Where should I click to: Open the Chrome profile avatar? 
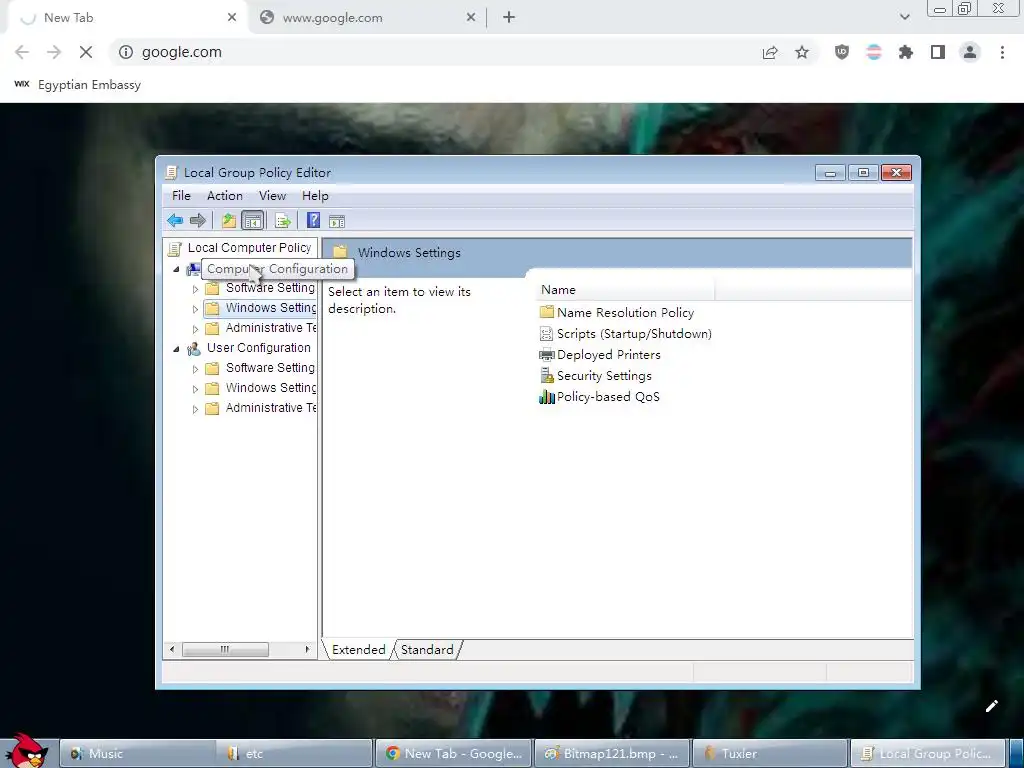[970, 52]
